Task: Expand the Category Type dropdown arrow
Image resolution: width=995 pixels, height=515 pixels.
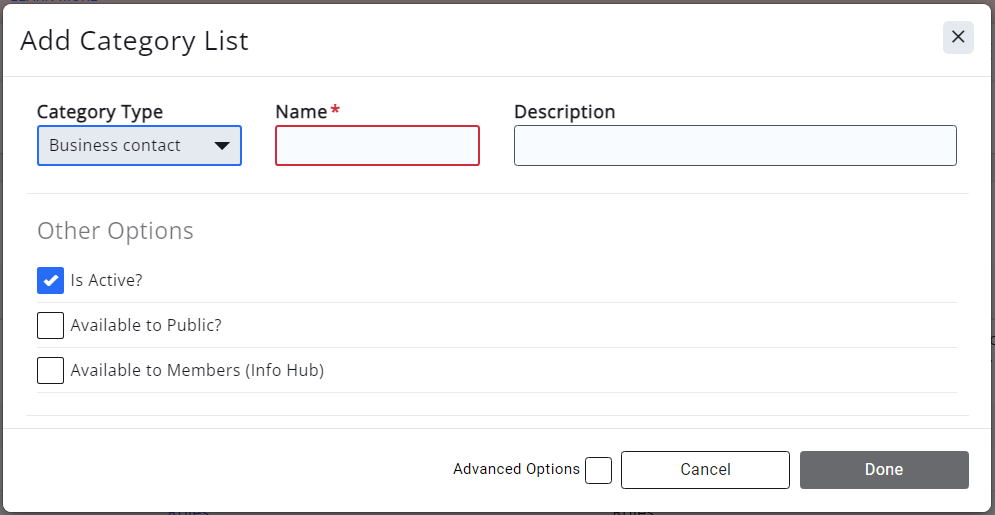Action: (x=222, y=146)
